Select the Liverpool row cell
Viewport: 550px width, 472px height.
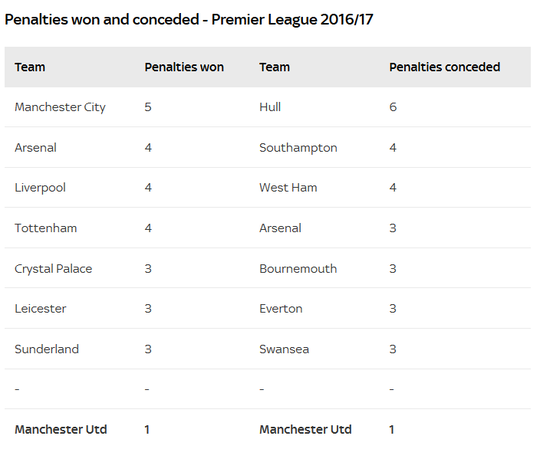click(x=40, y=188)
